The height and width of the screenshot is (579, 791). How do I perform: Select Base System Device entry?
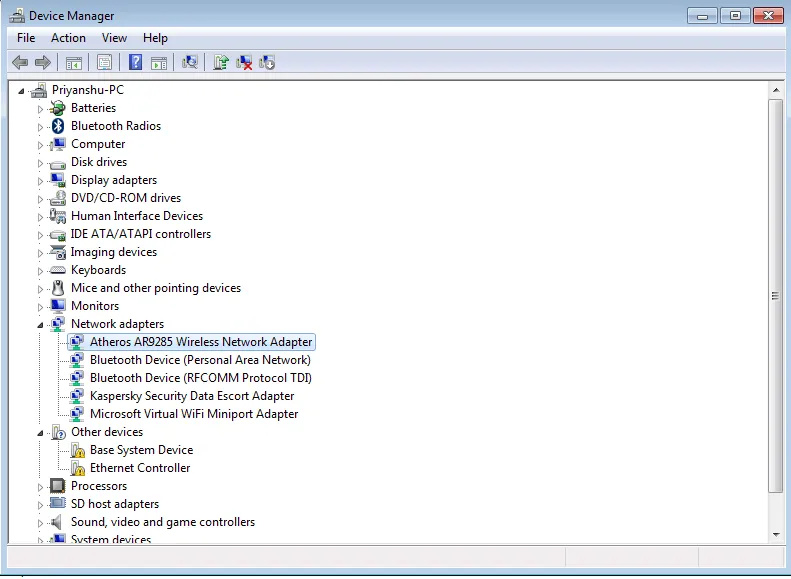141,450
